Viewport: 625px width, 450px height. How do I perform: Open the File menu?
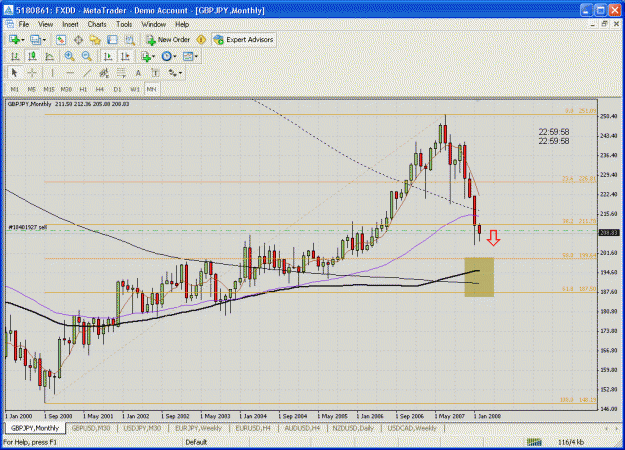[24, 24]
